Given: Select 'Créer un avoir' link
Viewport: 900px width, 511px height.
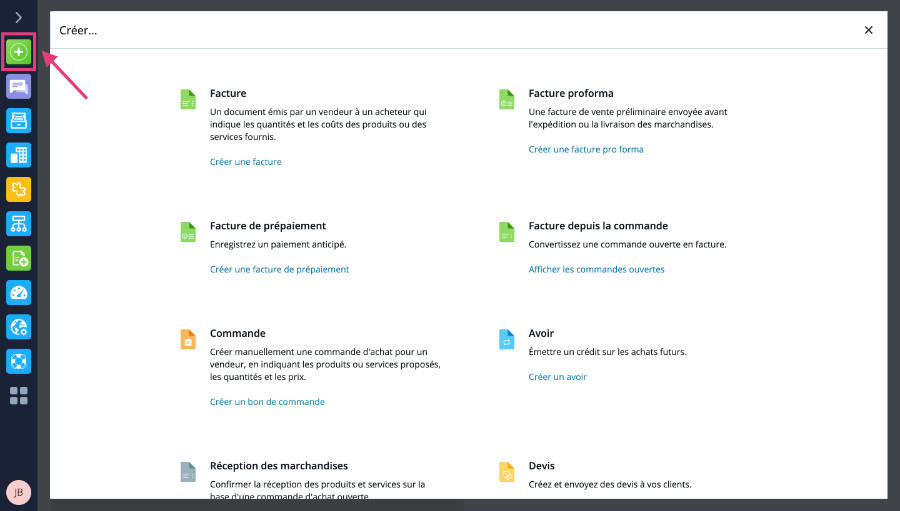Looking at the screenshot, I should tap(557, 377).
